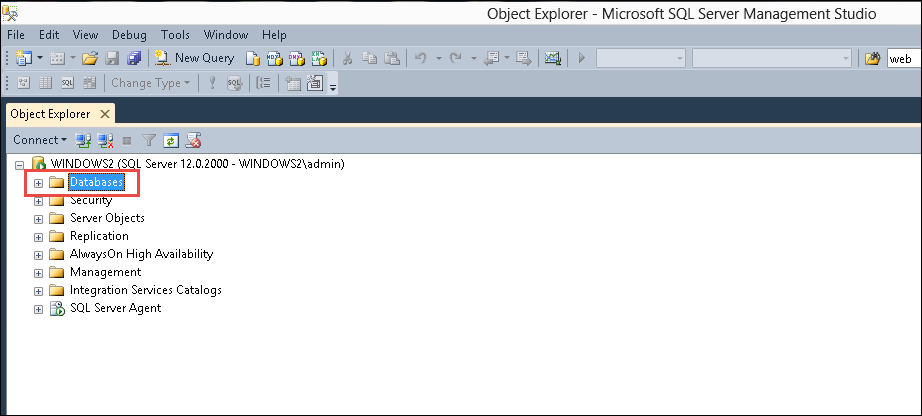Open the Debug menu
Screen dimensions: 922x416
(129, 35)
